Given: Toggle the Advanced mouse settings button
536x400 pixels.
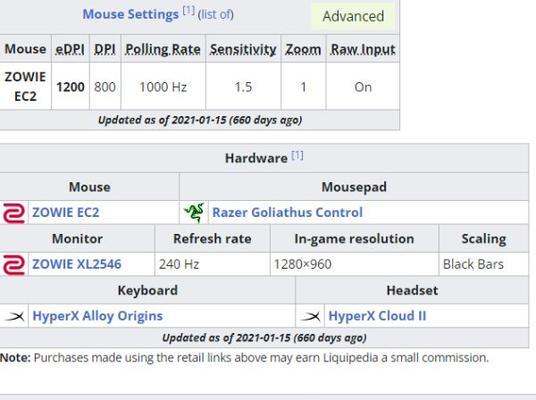Looking at the screenshot, I should 353,16.
